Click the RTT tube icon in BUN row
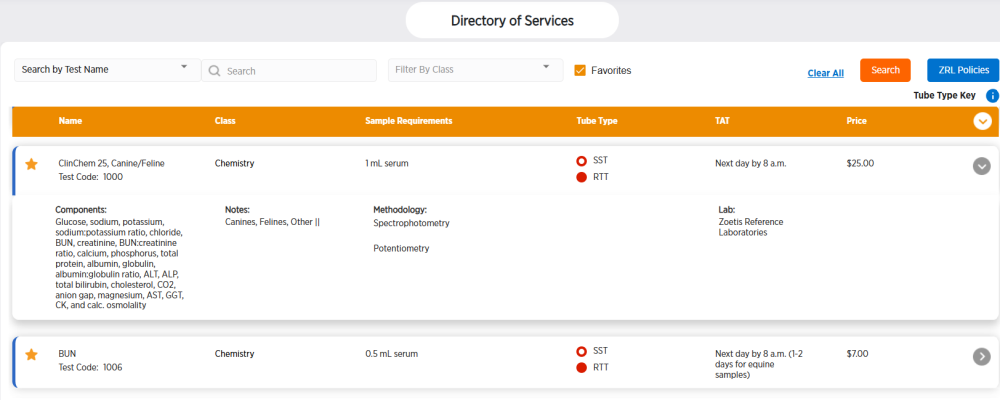Image resolution: width=1000 pixels, height=400 pixels. 581,367
